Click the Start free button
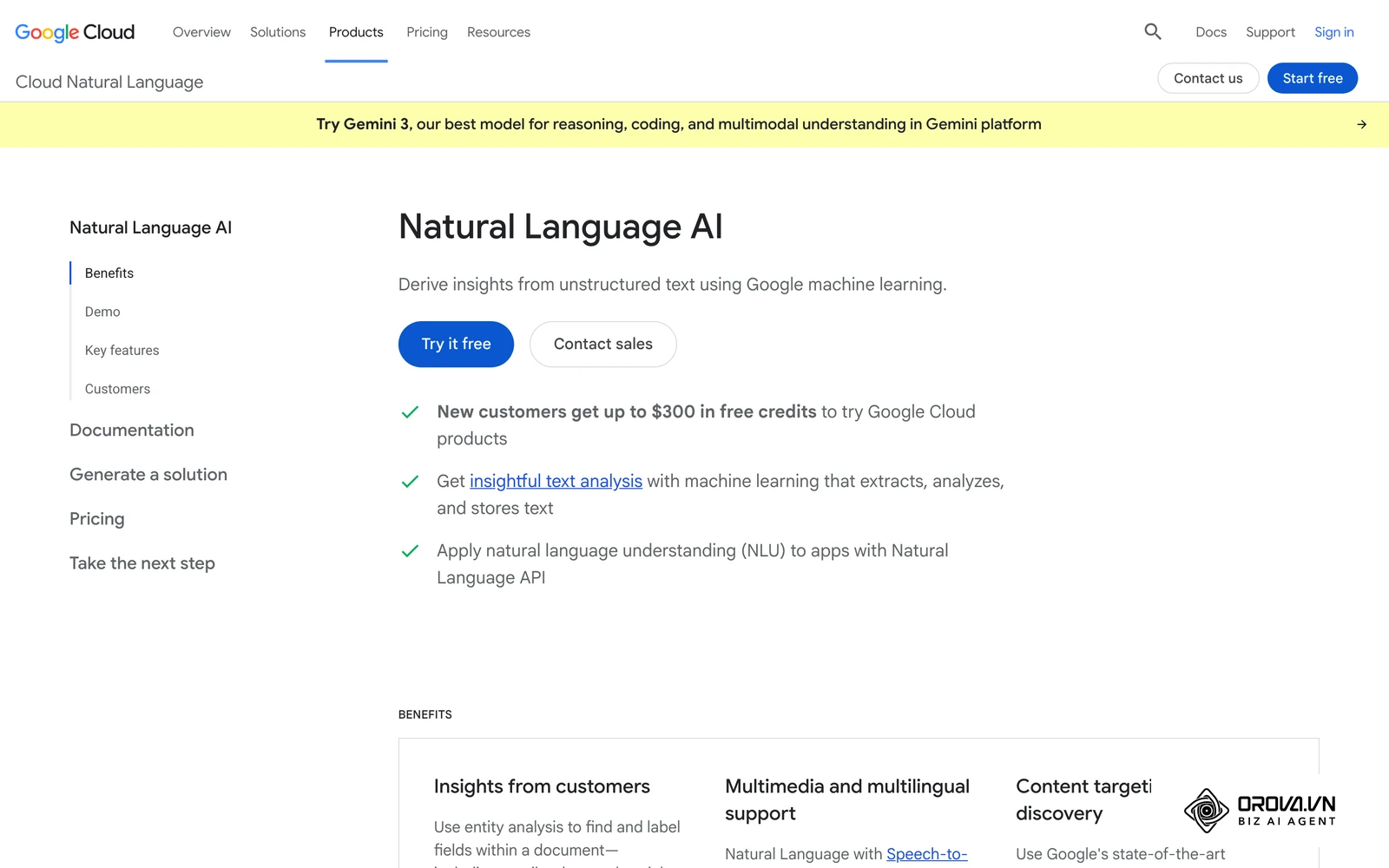This screenshot has height=868, width=1389. pyautogui.click(x=1313, y=78)
